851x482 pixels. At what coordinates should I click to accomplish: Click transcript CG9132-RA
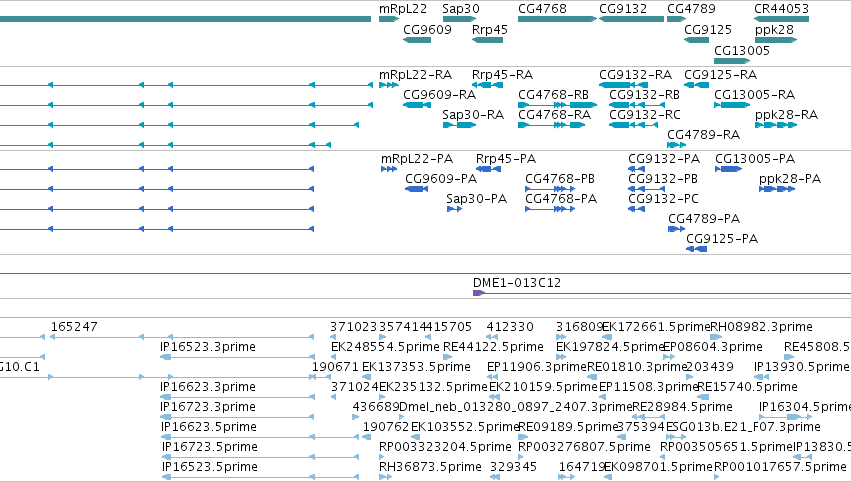click(635, 74)
